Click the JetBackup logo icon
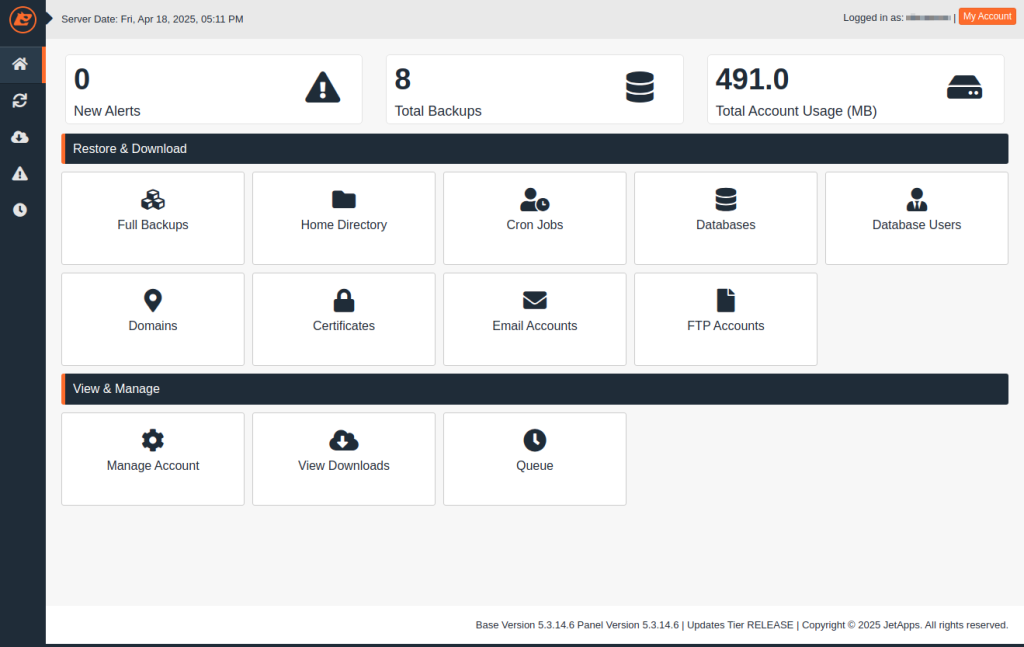Image resolution: width=1024 pixels, height=647 pixels. (x=22, y=19)
